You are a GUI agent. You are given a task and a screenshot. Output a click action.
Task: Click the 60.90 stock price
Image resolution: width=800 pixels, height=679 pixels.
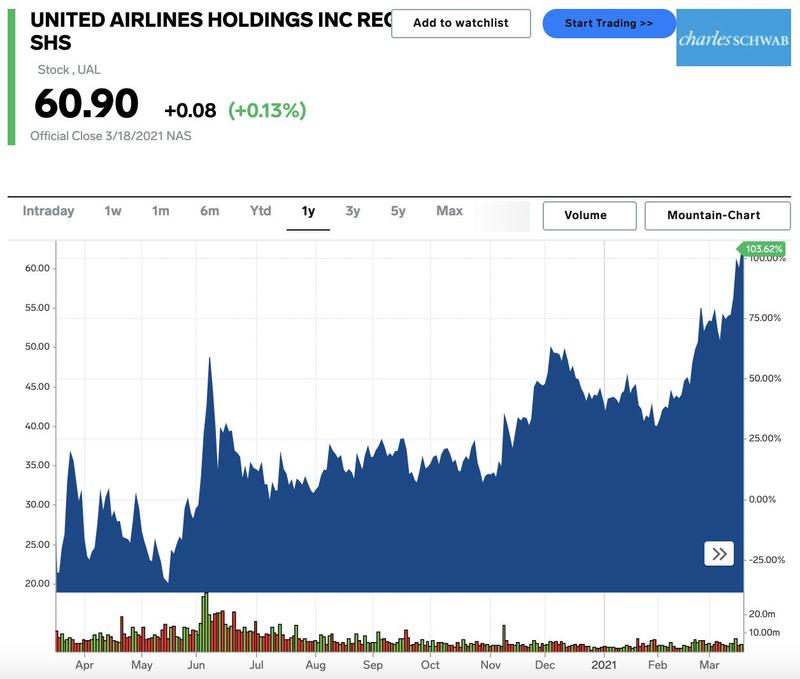[x=86, y=104]
